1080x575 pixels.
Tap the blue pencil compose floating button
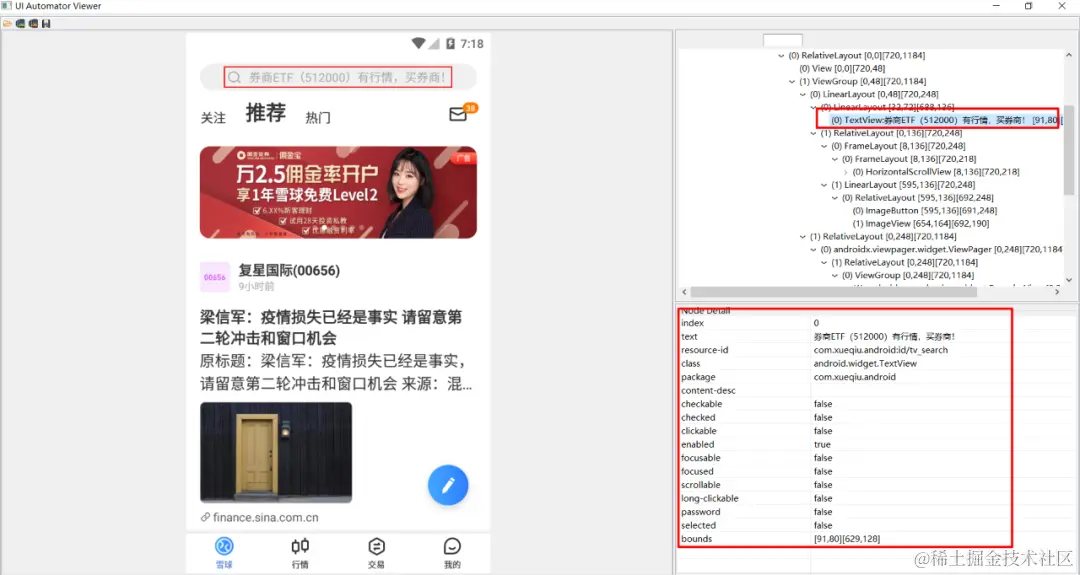(448, 485)
